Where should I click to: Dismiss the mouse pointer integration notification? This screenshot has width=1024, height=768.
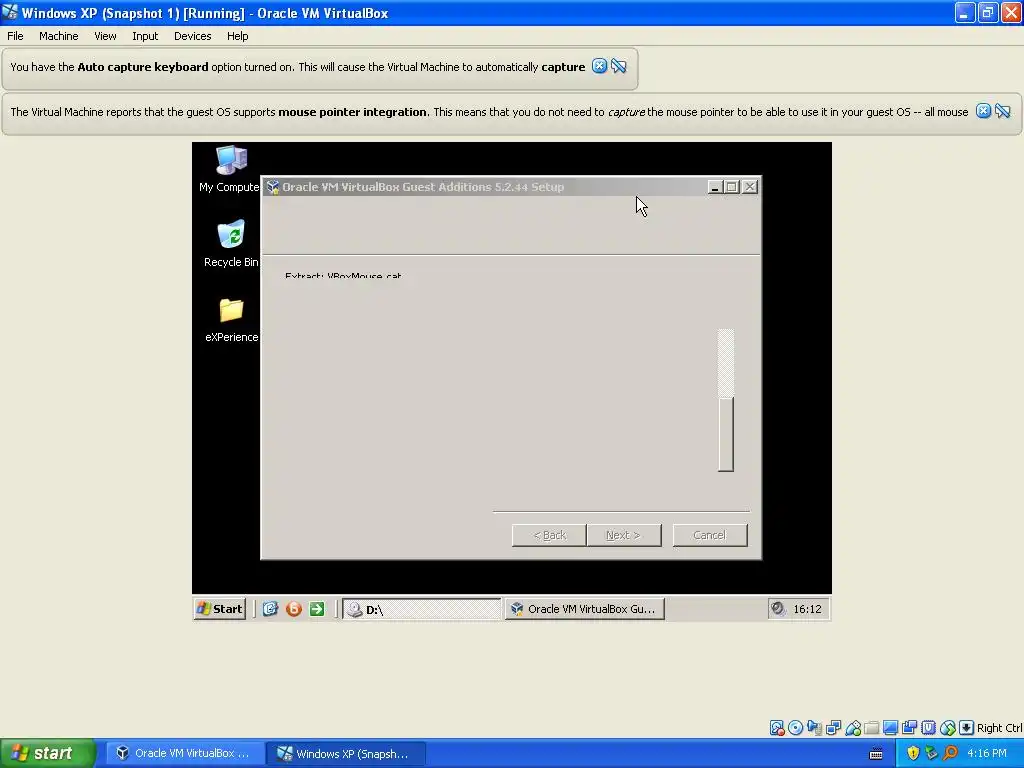(984, 111)
